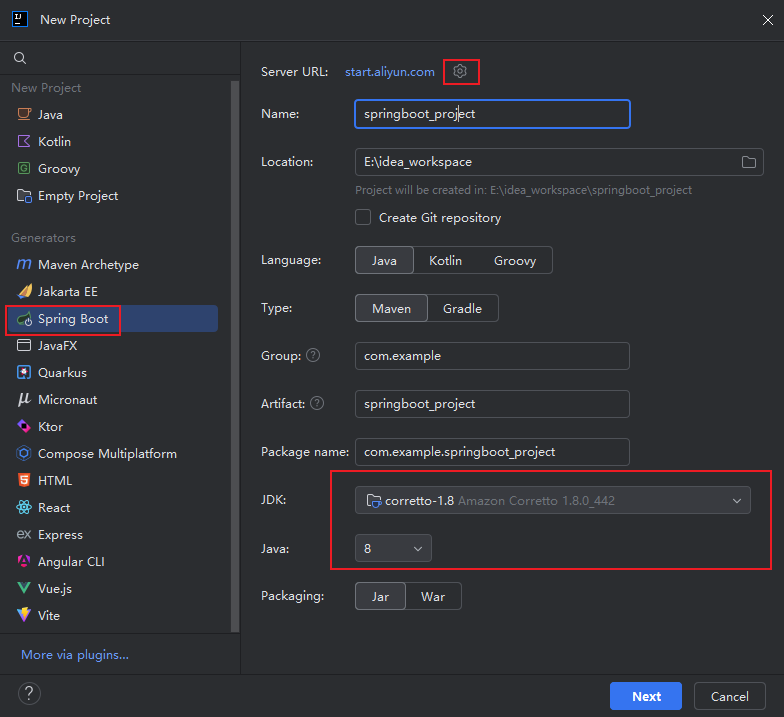Click the Java coffee cup icon
Image resolution: width=784 pixels, height=717 pixels.
24,114
